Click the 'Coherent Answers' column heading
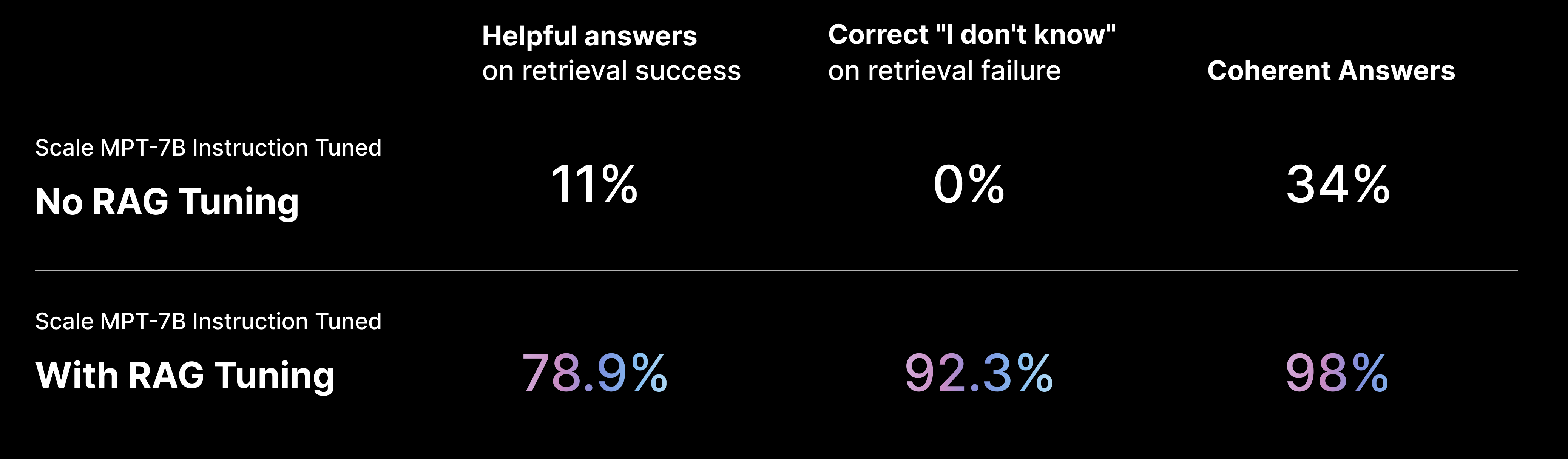The image size is (1568, 459). coord(1331,71)
